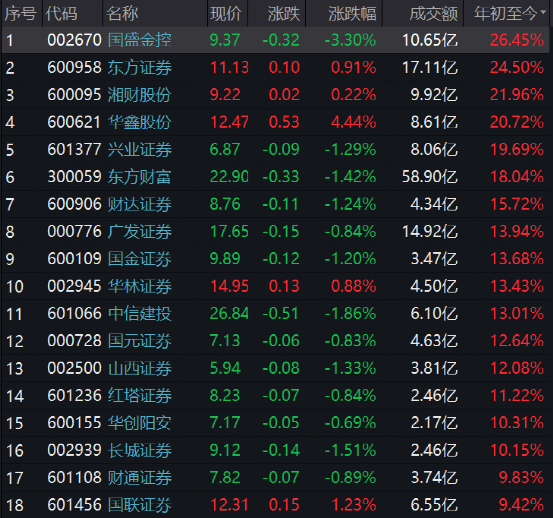Sort by the 涨跌 column header
The image size is (553, 518).
tap(284, 14)
